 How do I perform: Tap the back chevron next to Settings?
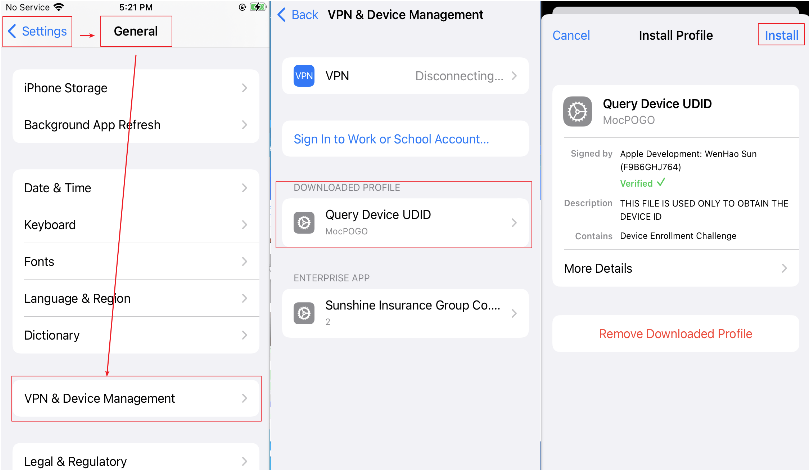(12, 31)
